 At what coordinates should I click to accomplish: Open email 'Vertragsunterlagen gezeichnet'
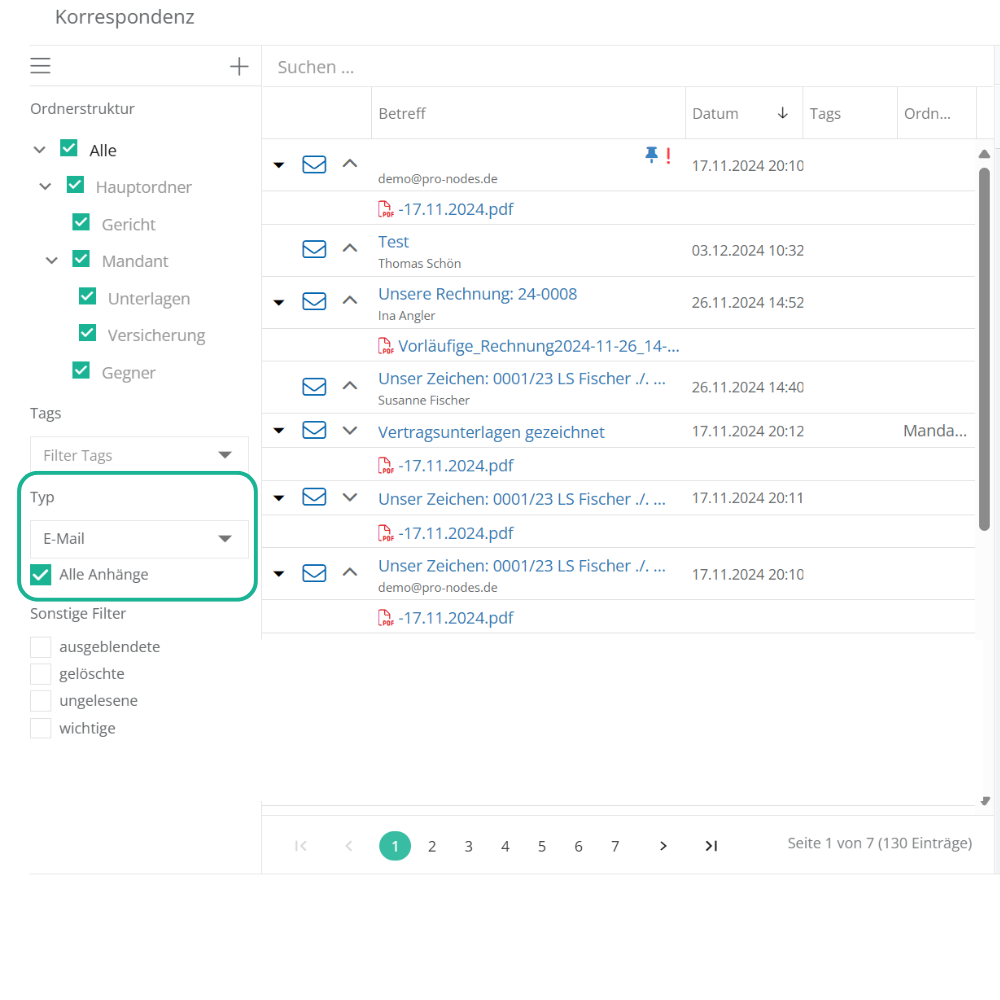(491, 432)
